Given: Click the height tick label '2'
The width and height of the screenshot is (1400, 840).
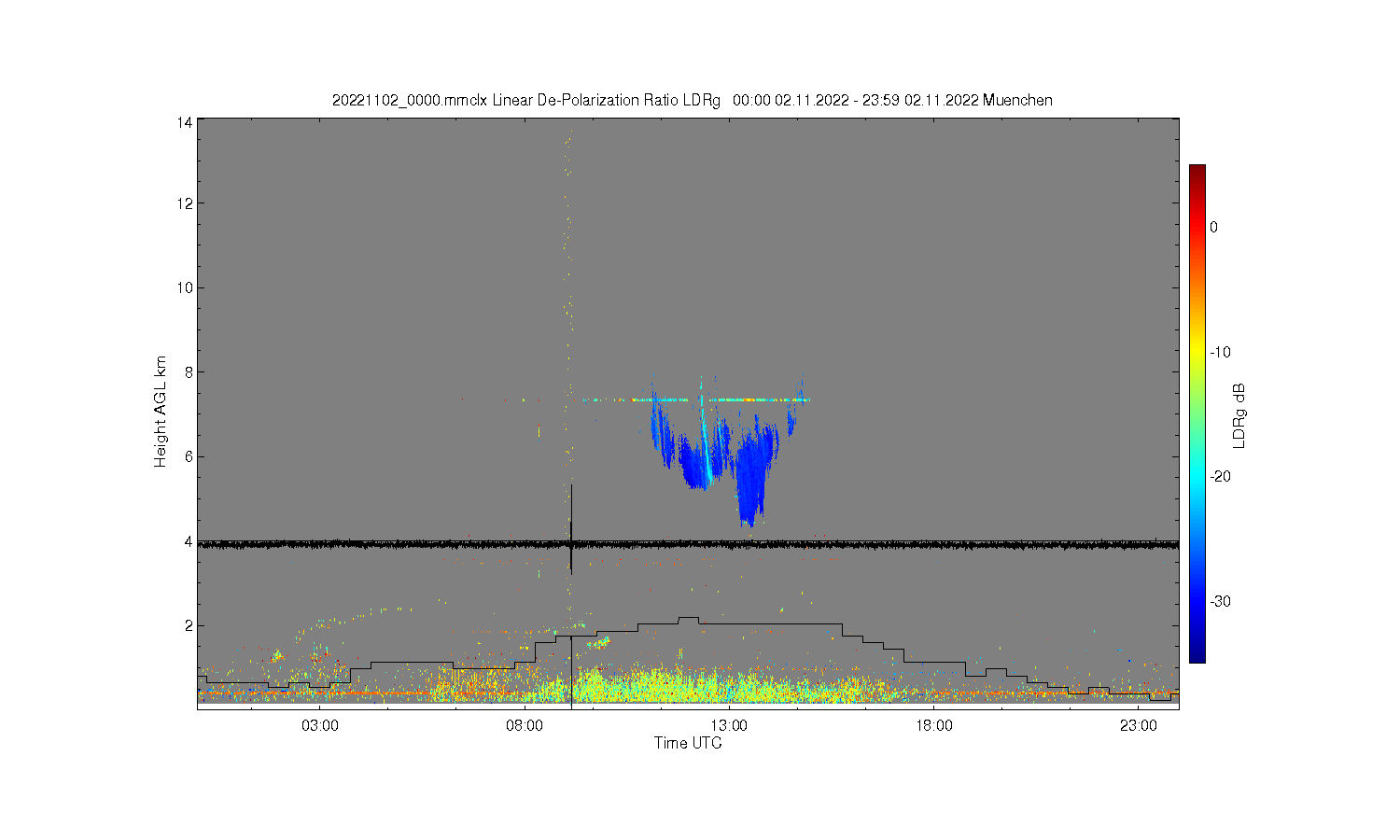Looking at the screenshot, I should pyautogui.click(x=189, y=625).
